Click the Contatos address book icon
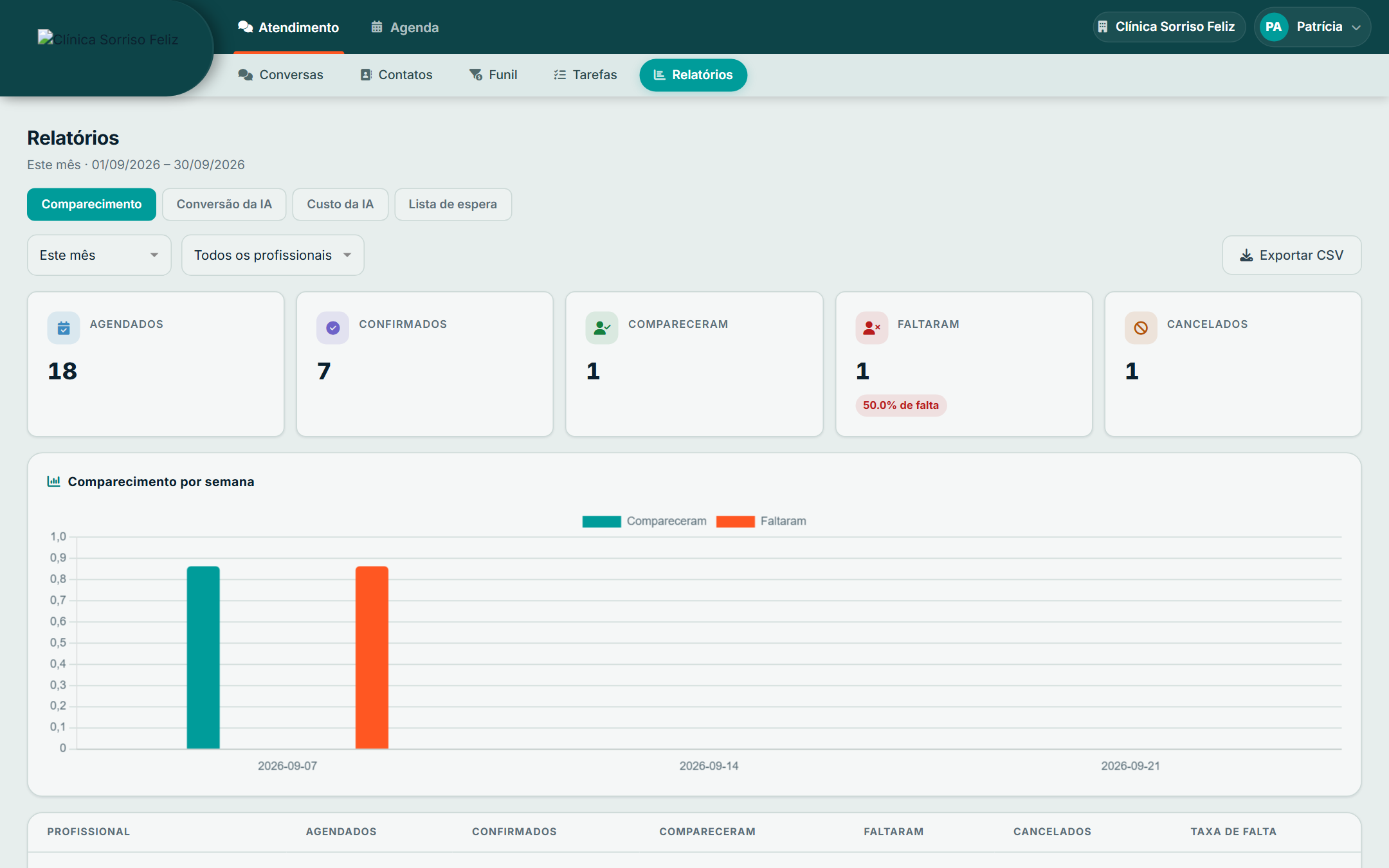The width and height of the screenshot is (1389, 868). pyautogui.click(x=366, y=75)
